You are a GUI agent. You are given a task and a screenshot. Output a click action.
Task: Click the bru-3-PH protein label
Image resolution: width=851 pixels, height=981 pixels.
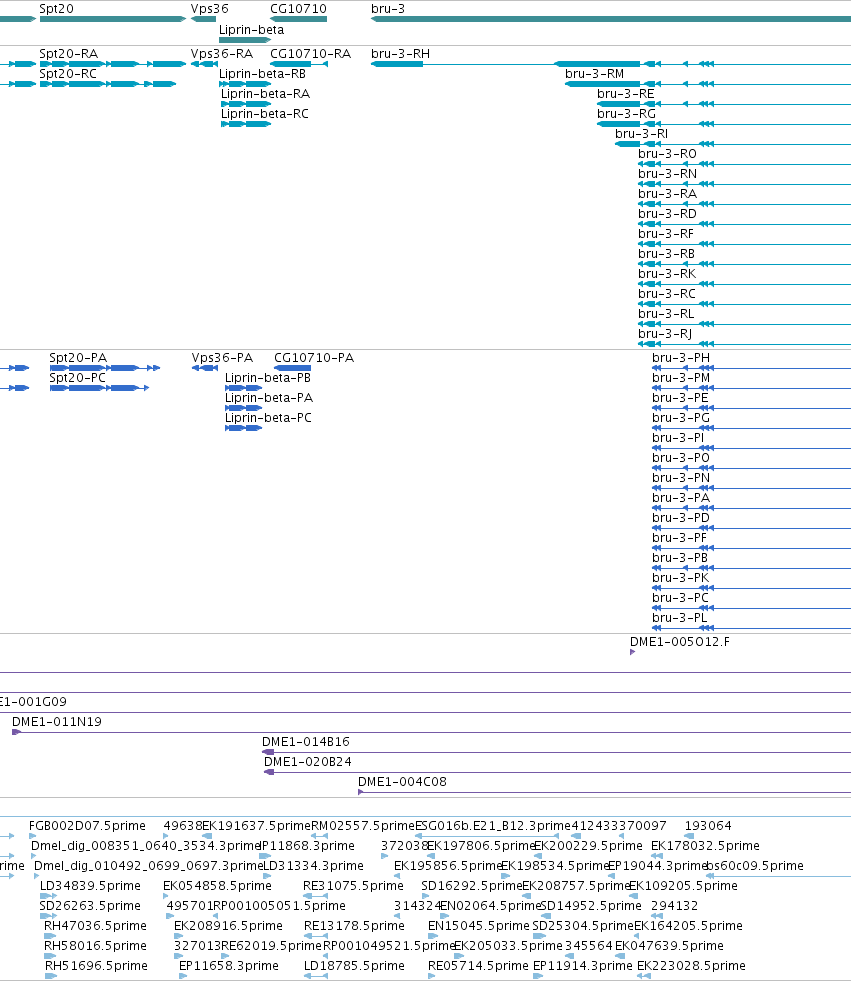coord(681,358)
